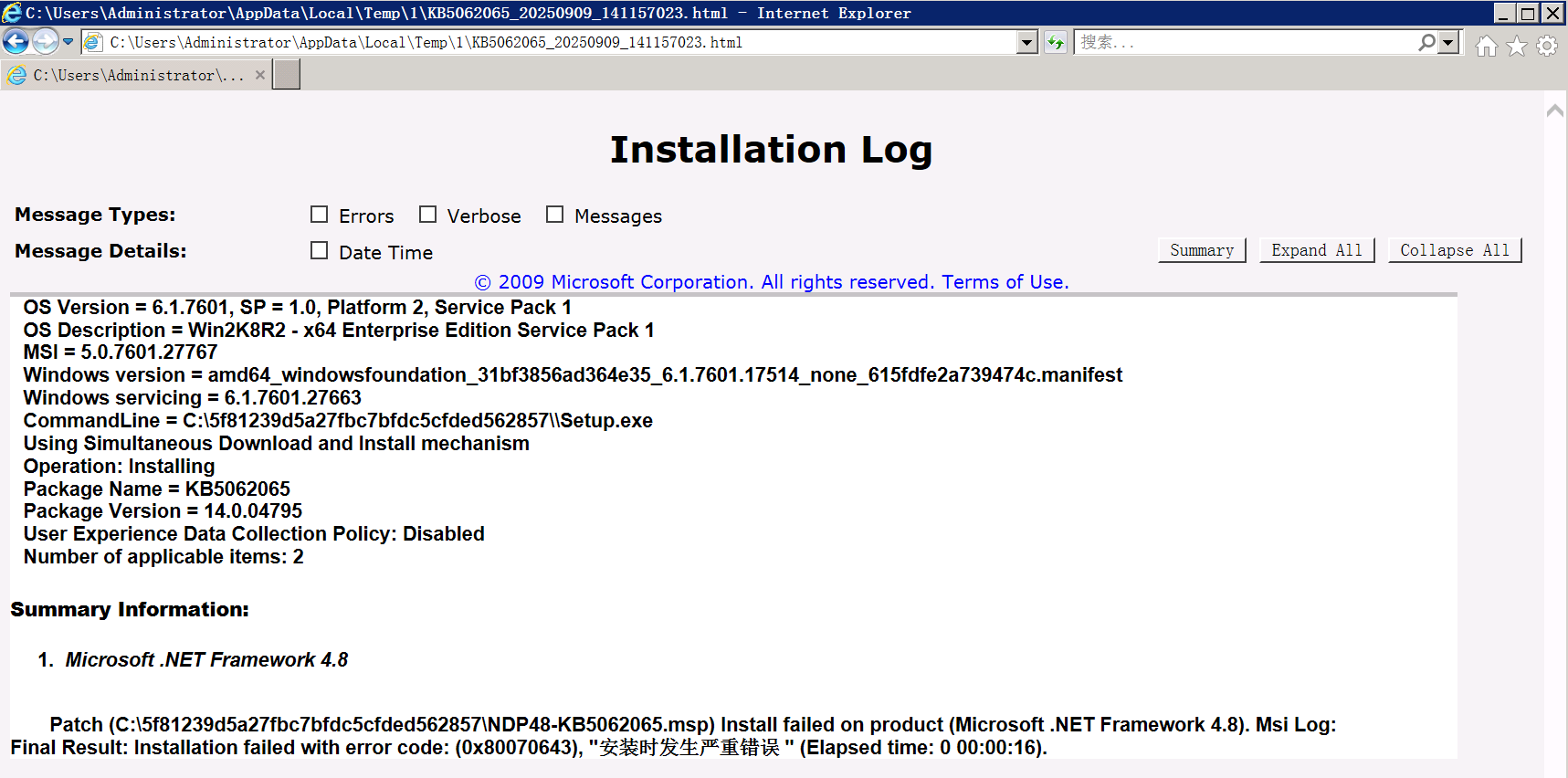Select the C:\Users\Administrator tab
This screenshot has width=1568, height=778.
click(x=135, y=75)
